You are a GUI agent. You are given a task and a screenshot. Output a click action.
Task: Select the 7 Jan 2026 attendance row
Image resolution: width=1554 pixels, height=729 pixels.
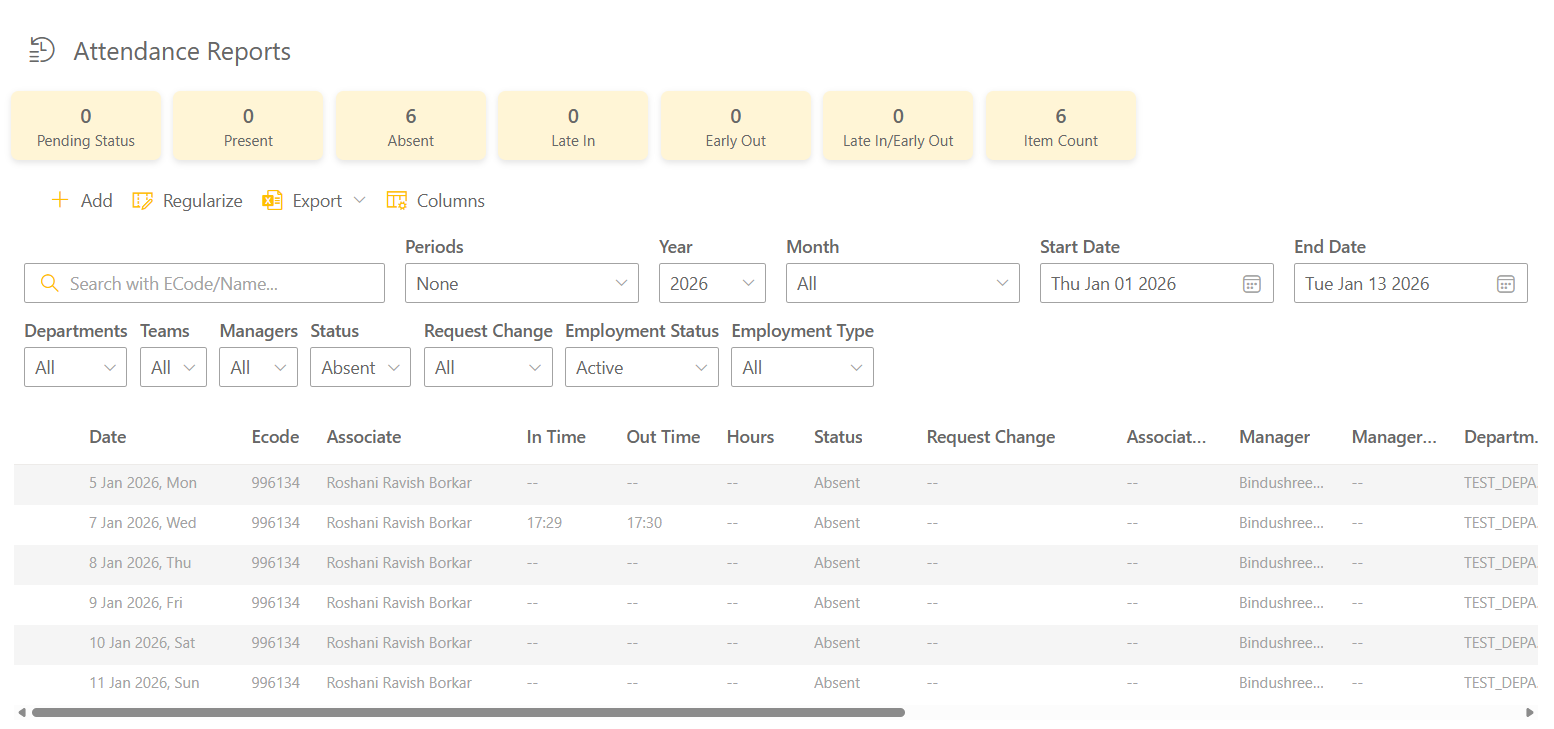click(x=400, y=523)
